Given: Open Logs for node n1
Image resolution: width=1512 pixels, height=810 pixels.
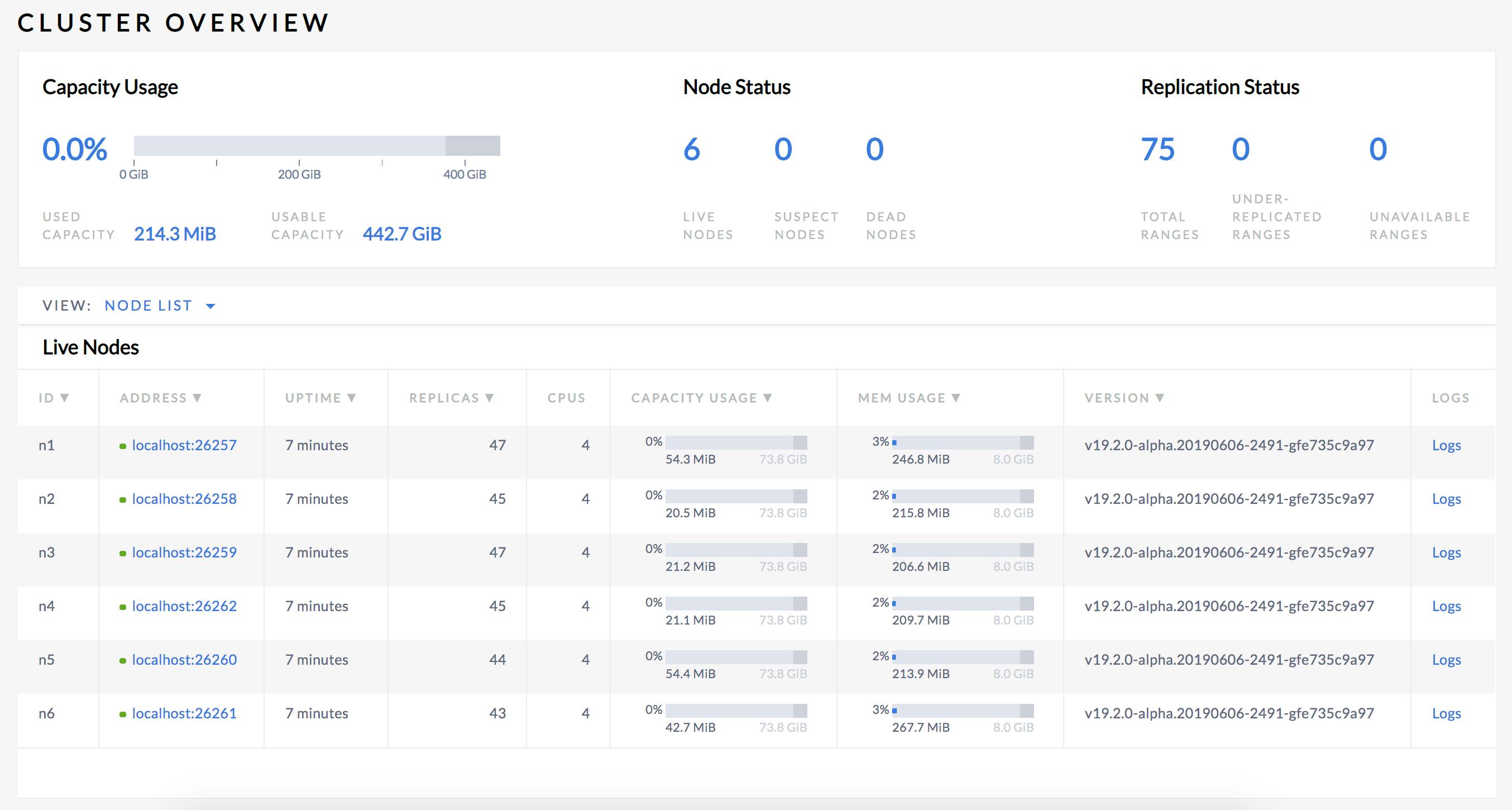Looking at the screenshot, I should click(1446, 445).
